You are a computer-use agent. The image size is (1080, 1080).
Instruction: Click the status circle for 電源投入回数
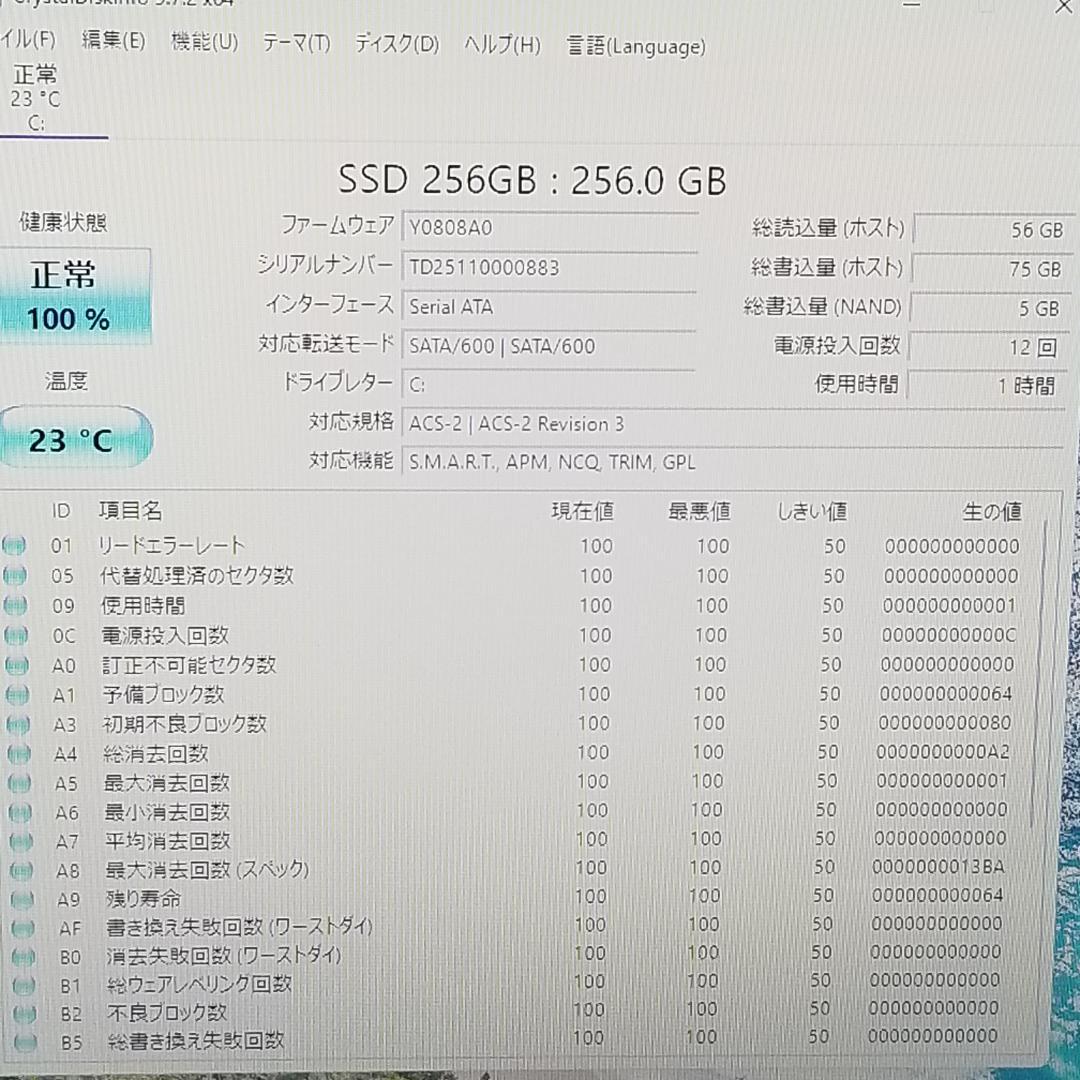(16, 635)
